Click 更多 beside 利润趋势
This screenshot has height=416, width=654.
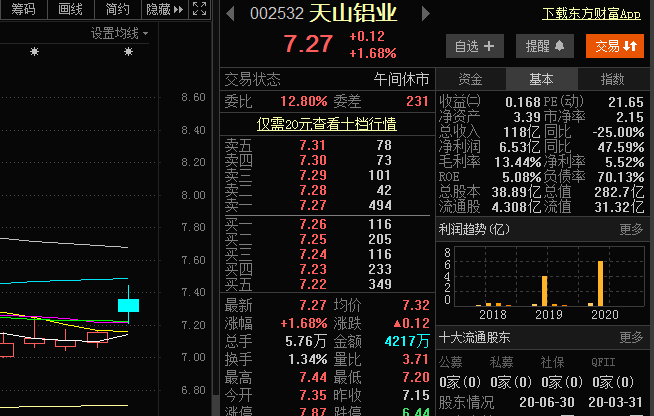pos(631,229)
